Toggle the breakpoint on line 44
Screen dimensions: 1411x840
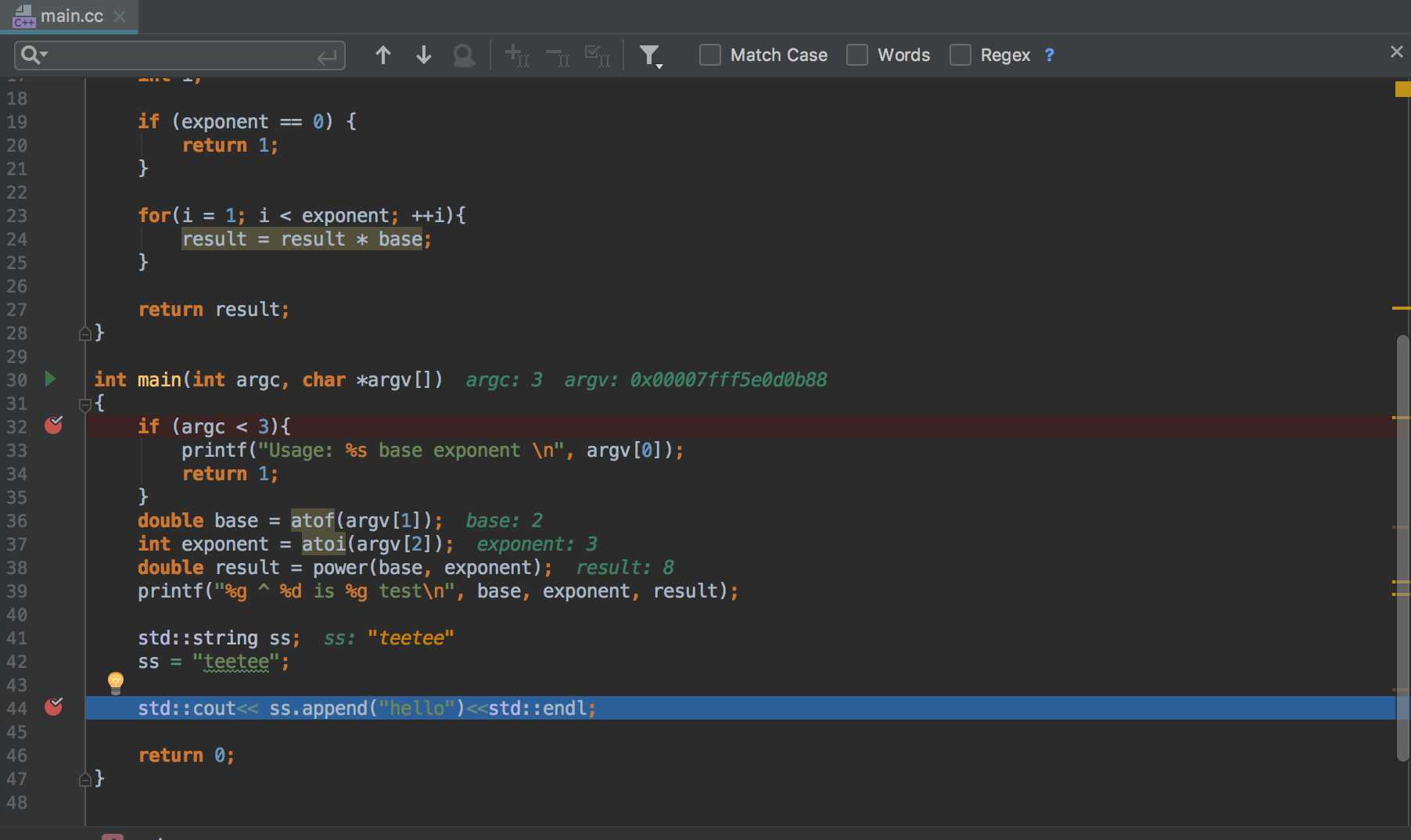click(x=54, y=707)
